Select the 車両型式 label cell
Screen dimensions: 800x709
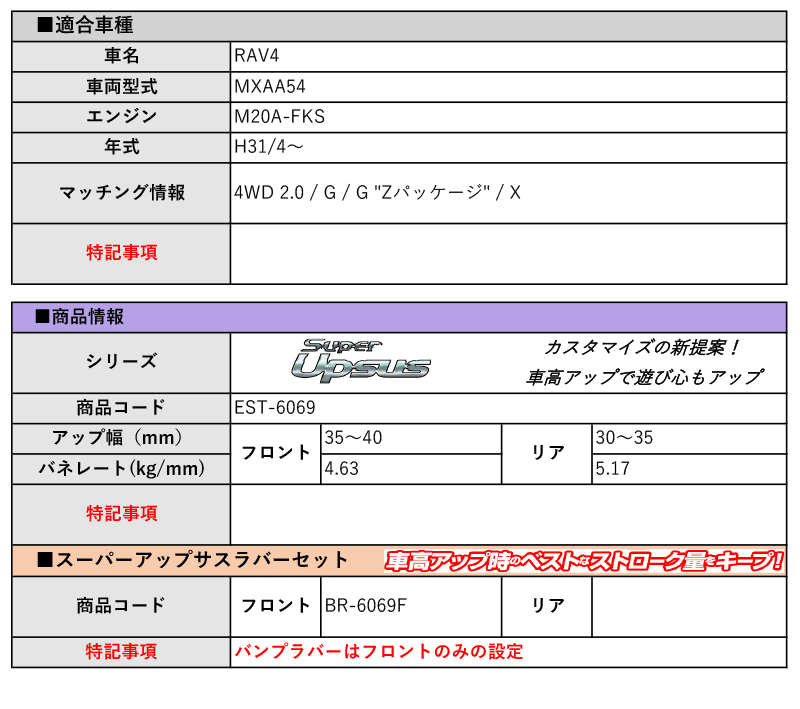pyautogui.click(x=121, y=87)
